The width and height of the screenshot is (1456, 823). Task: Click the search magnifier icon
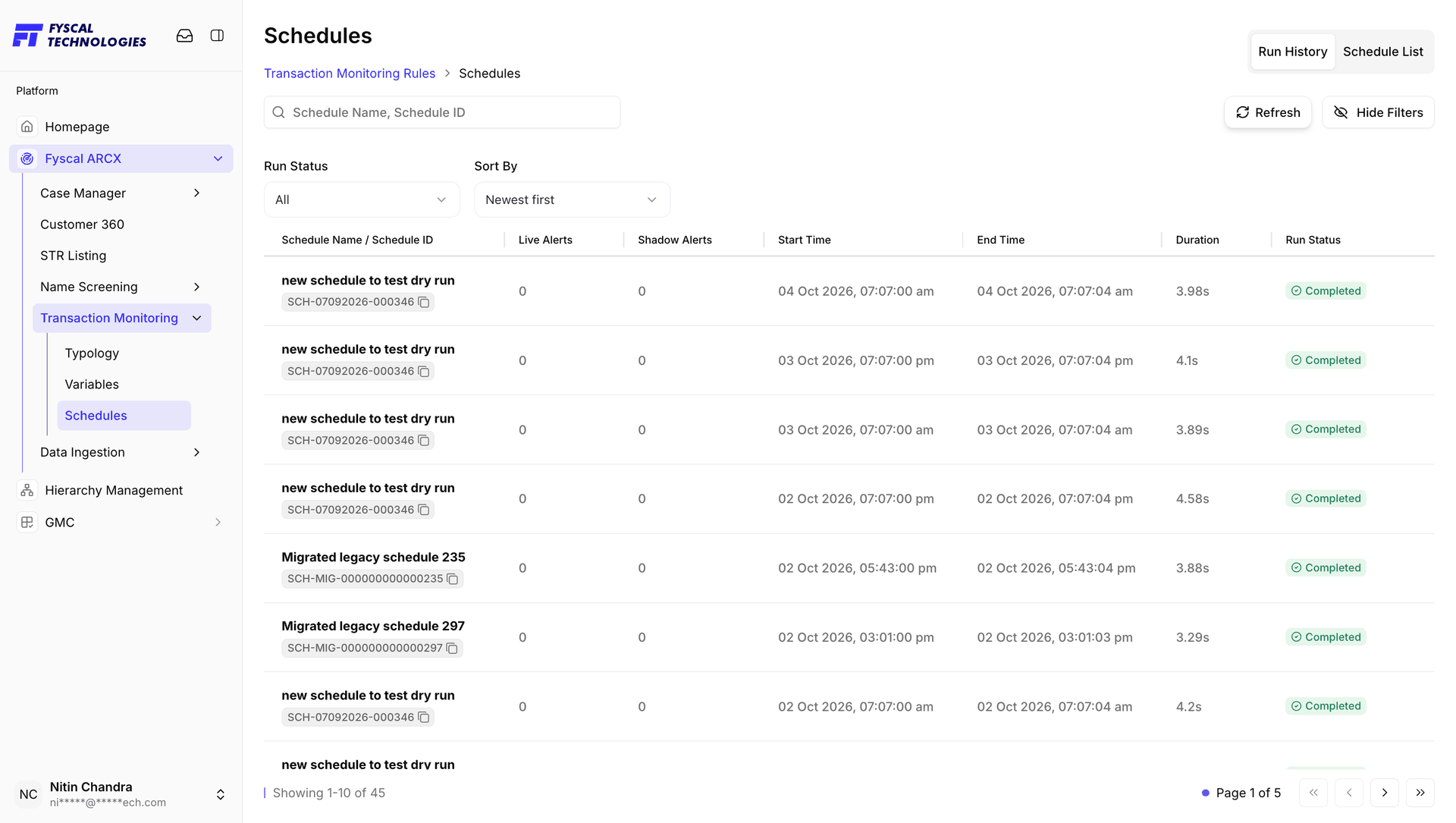tap(278, 112)
